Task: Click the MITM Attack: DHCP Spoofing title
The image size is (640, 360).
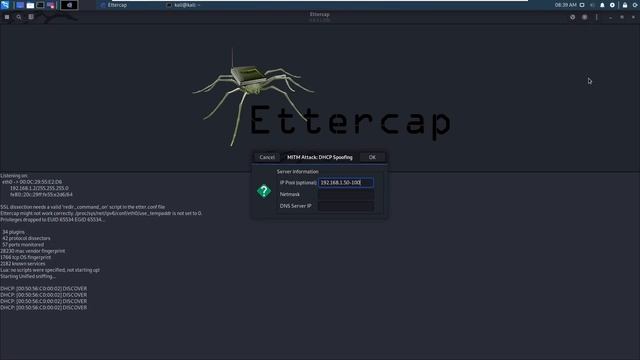Action: click(320, 157)
